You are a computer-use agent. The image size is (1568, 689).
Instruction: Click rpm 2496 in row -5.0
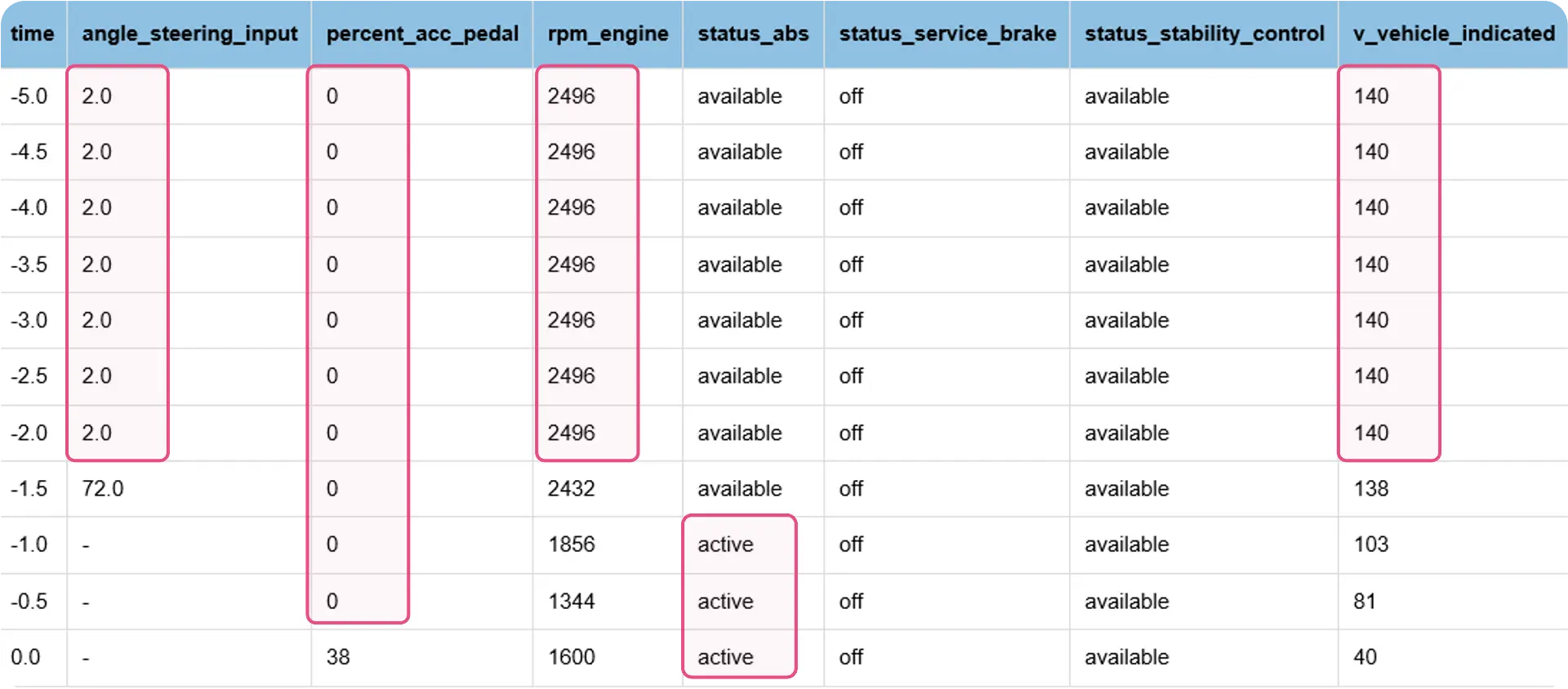(572, 96)
